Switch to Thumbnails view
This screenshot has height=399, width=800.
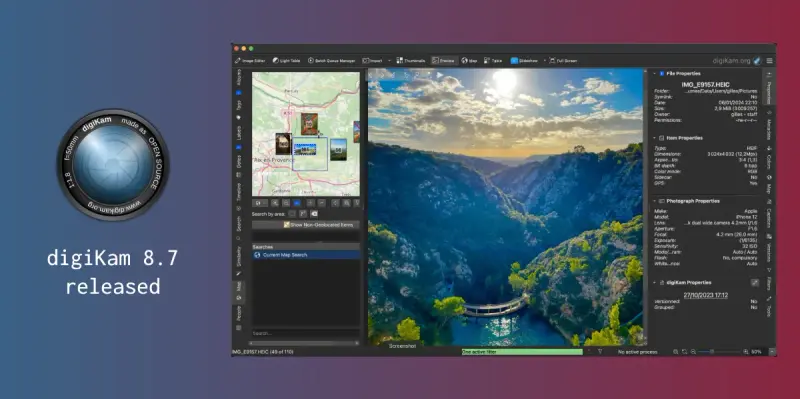click(x=411, y=61)
